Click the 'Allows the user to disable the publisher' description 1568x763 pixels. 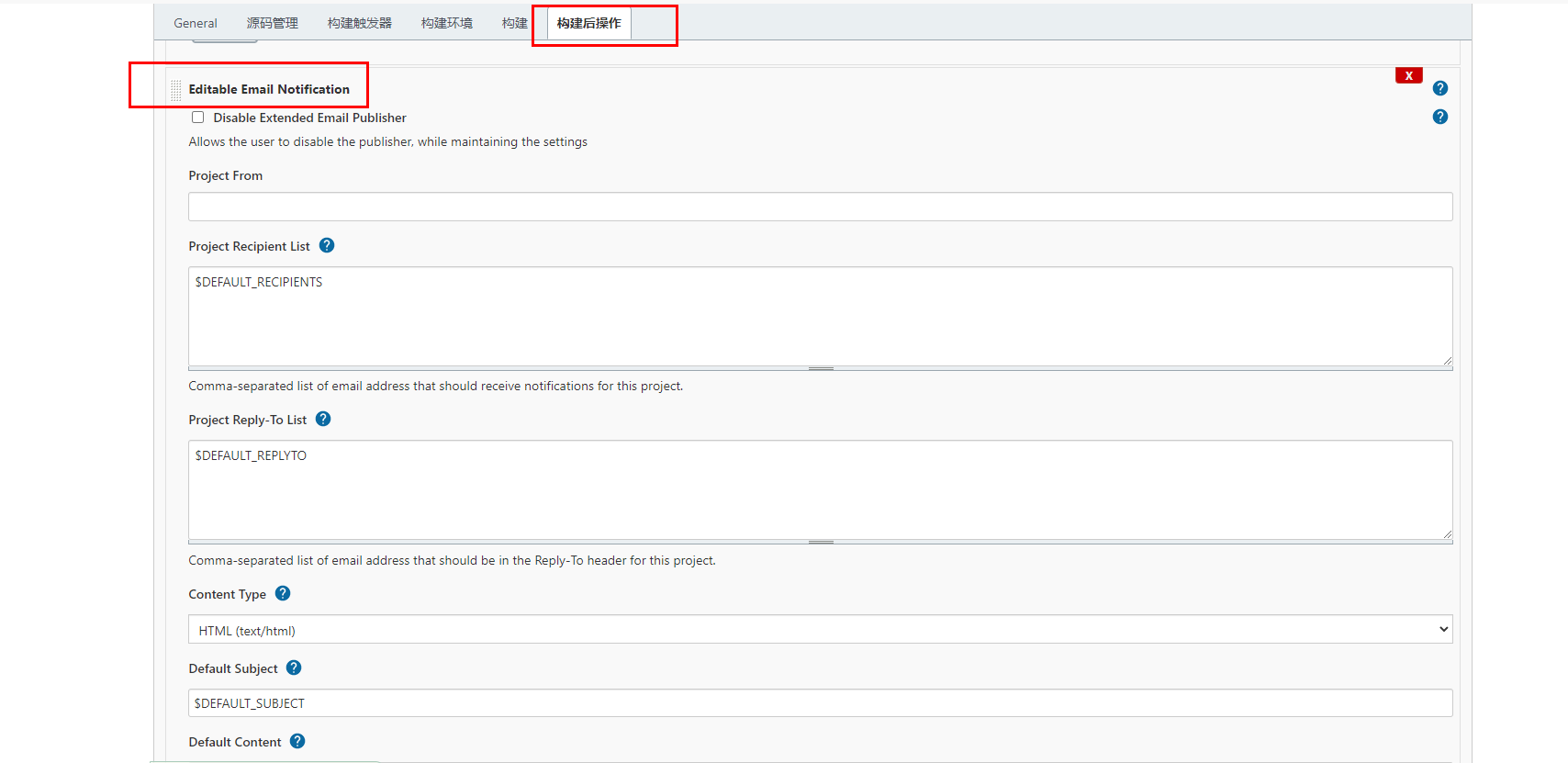point(388,141)
